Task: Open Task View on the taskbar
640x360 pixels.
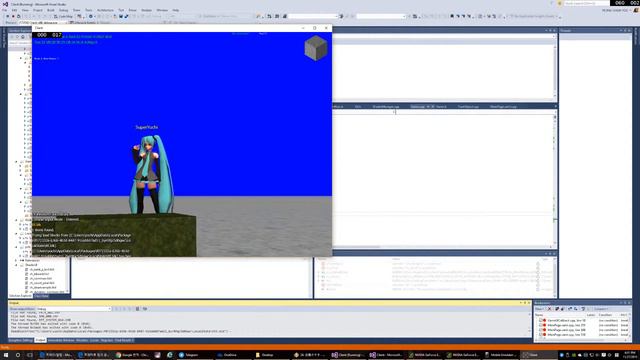Action: tap(30, 355)
